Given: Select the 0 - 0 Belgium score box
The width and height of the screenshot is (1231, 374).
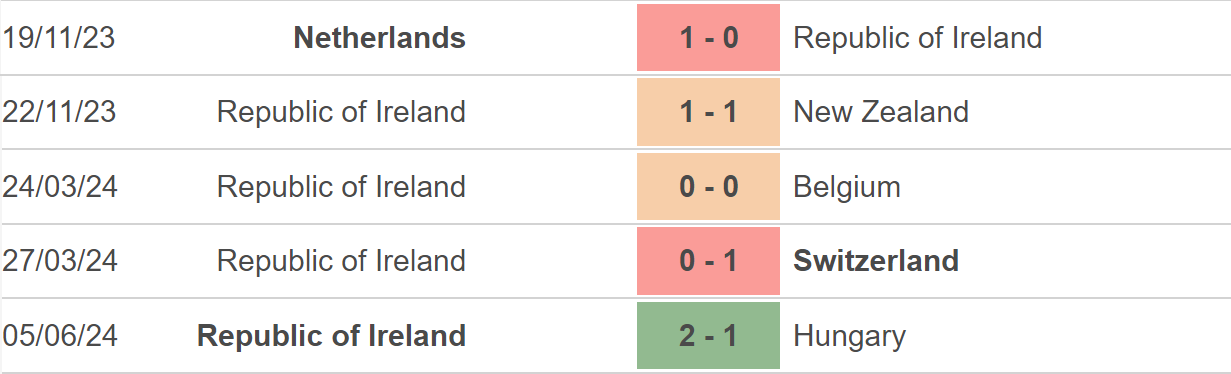Looking at the screenshot, I should pos(708,187).
